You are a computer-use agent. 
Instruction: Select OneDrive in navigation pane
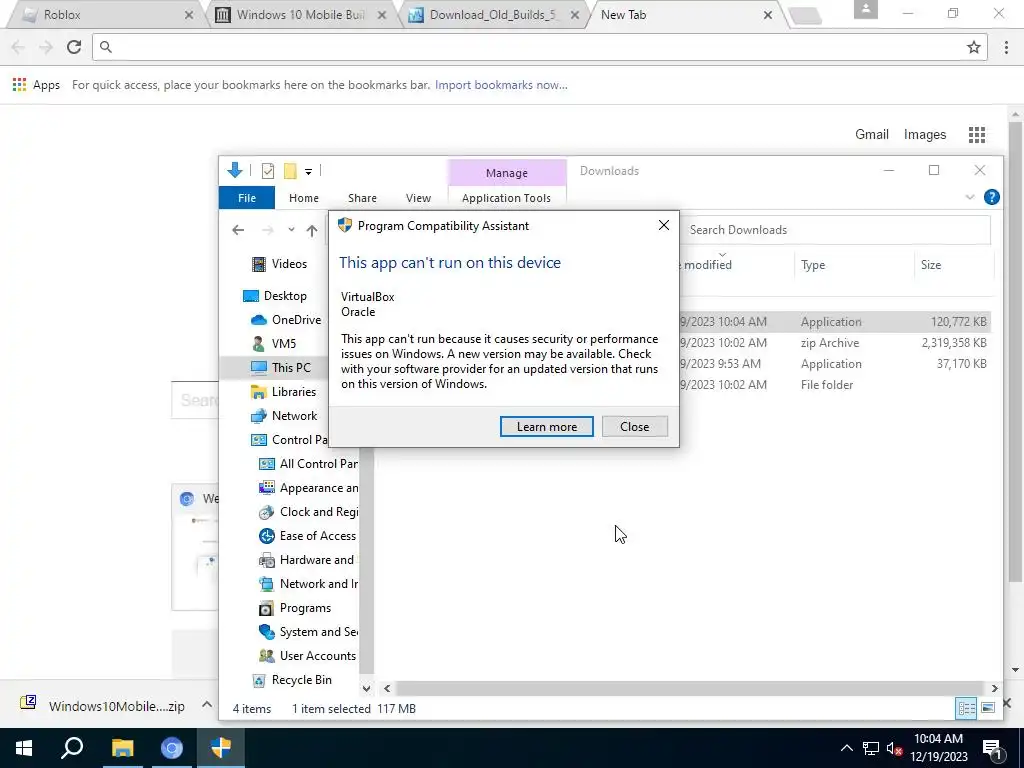click(x=287, y=320)
